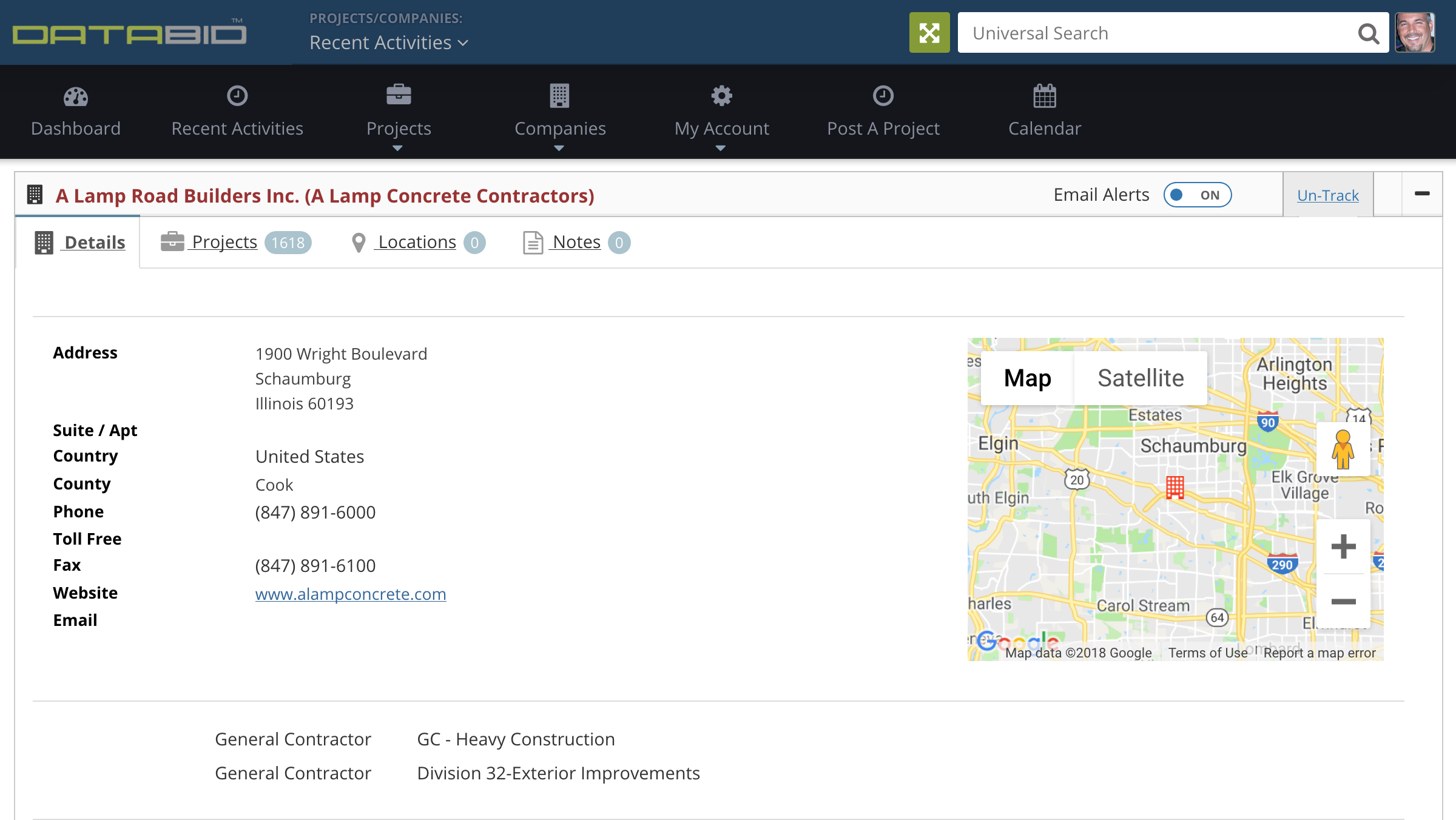This screenshot has height=820, width=1456.
Task: Click the Post A Project clock icon
Action: point(883,96)
